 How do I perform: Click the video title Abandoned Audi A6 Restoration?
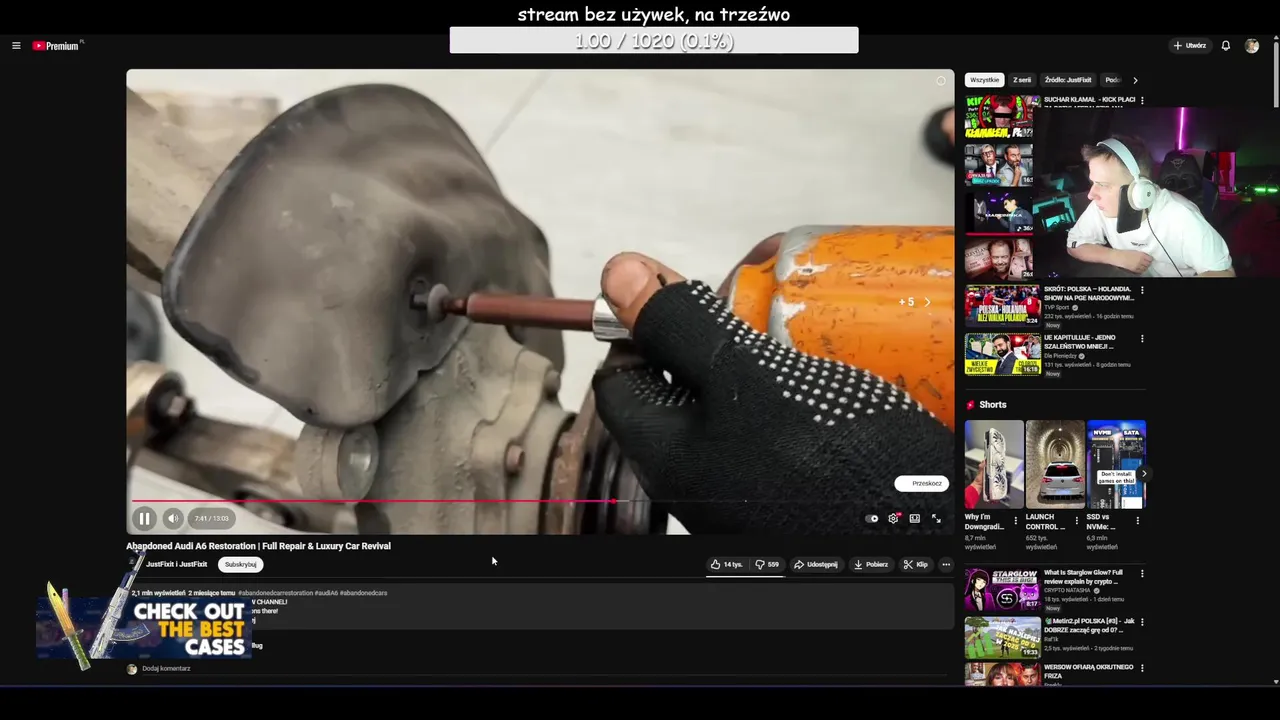coord(258,546)
